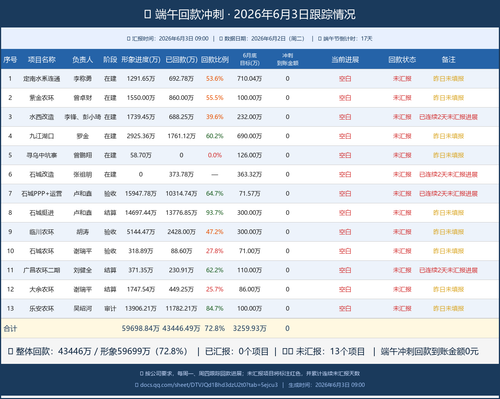Image resolution: width=500 pixels, height=399 pixels.
Task: Click the 53.6% ratio cell
Action: coord(215,79)
